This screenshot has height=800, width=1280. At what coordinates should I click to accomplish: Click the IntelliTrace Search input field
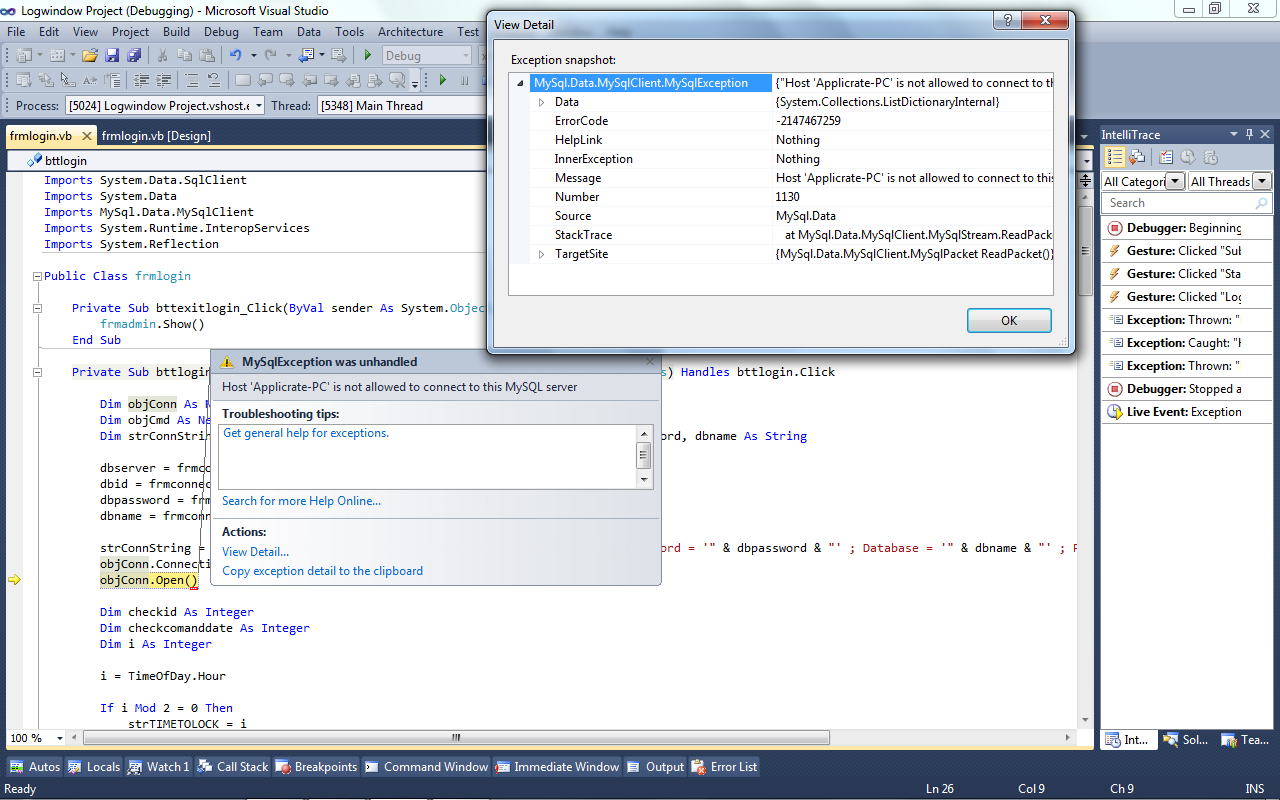1175,203
